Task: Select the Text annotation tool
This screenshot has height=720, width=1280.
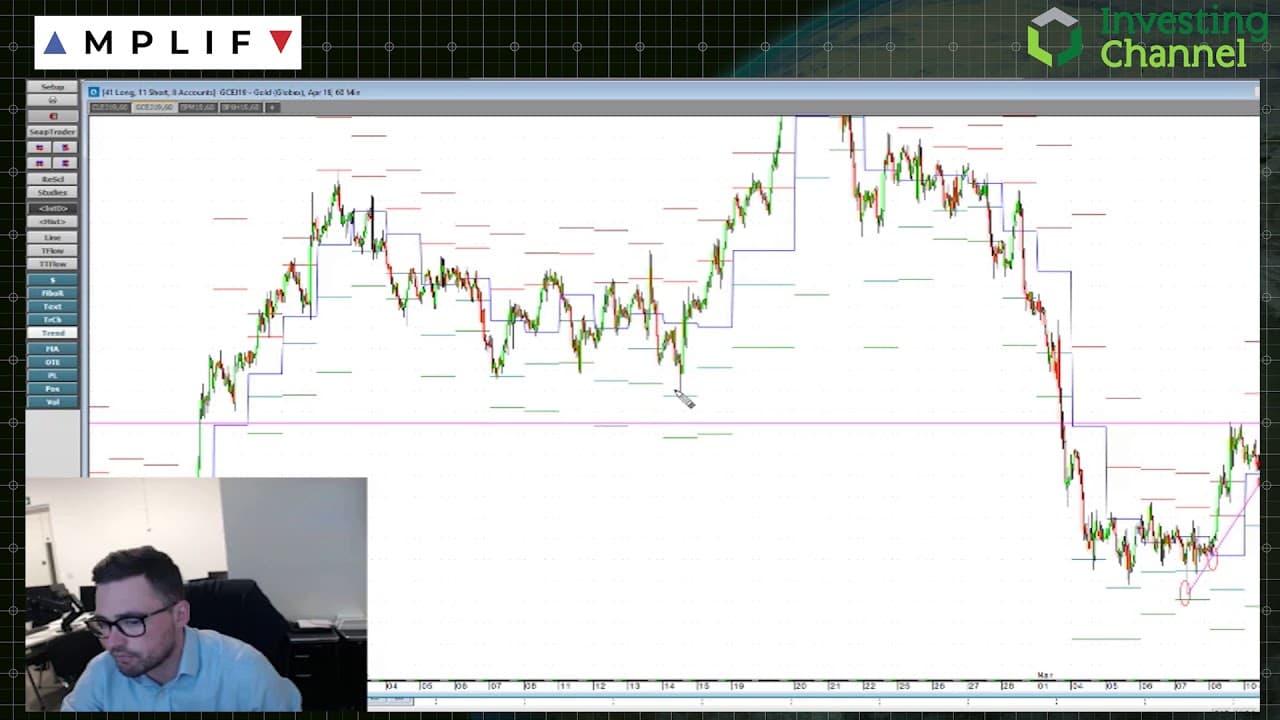Action: coord(52,306)
